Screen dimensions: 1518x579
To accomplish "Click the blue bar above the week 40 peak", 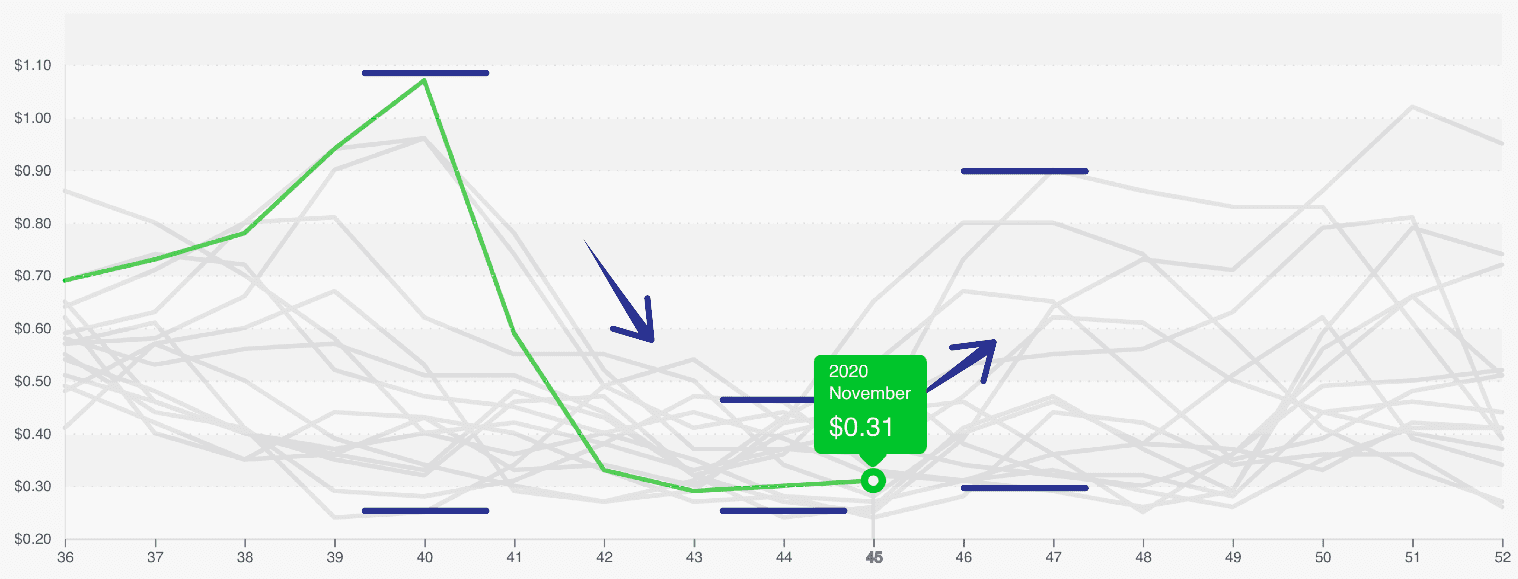I will (x=425, y=73).
